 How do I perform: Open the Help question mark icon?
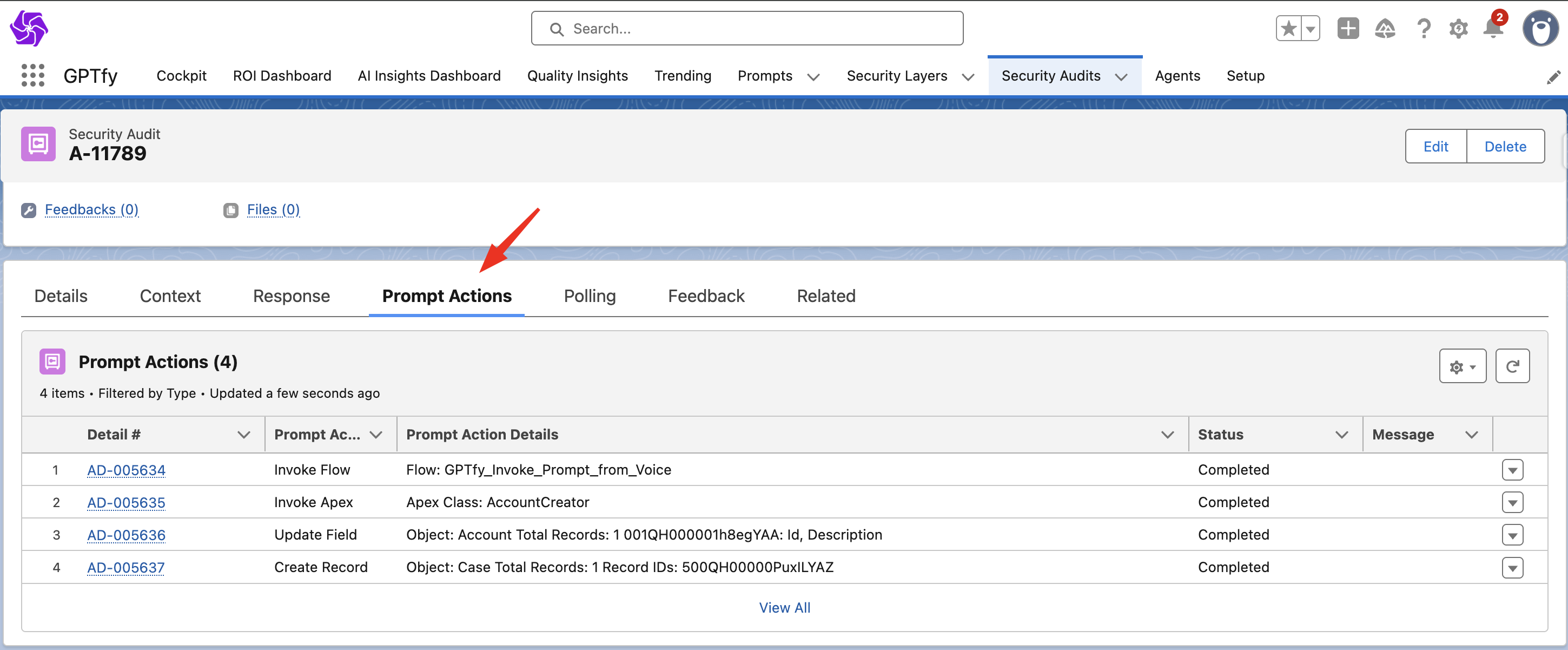(x=1423, y=29)
